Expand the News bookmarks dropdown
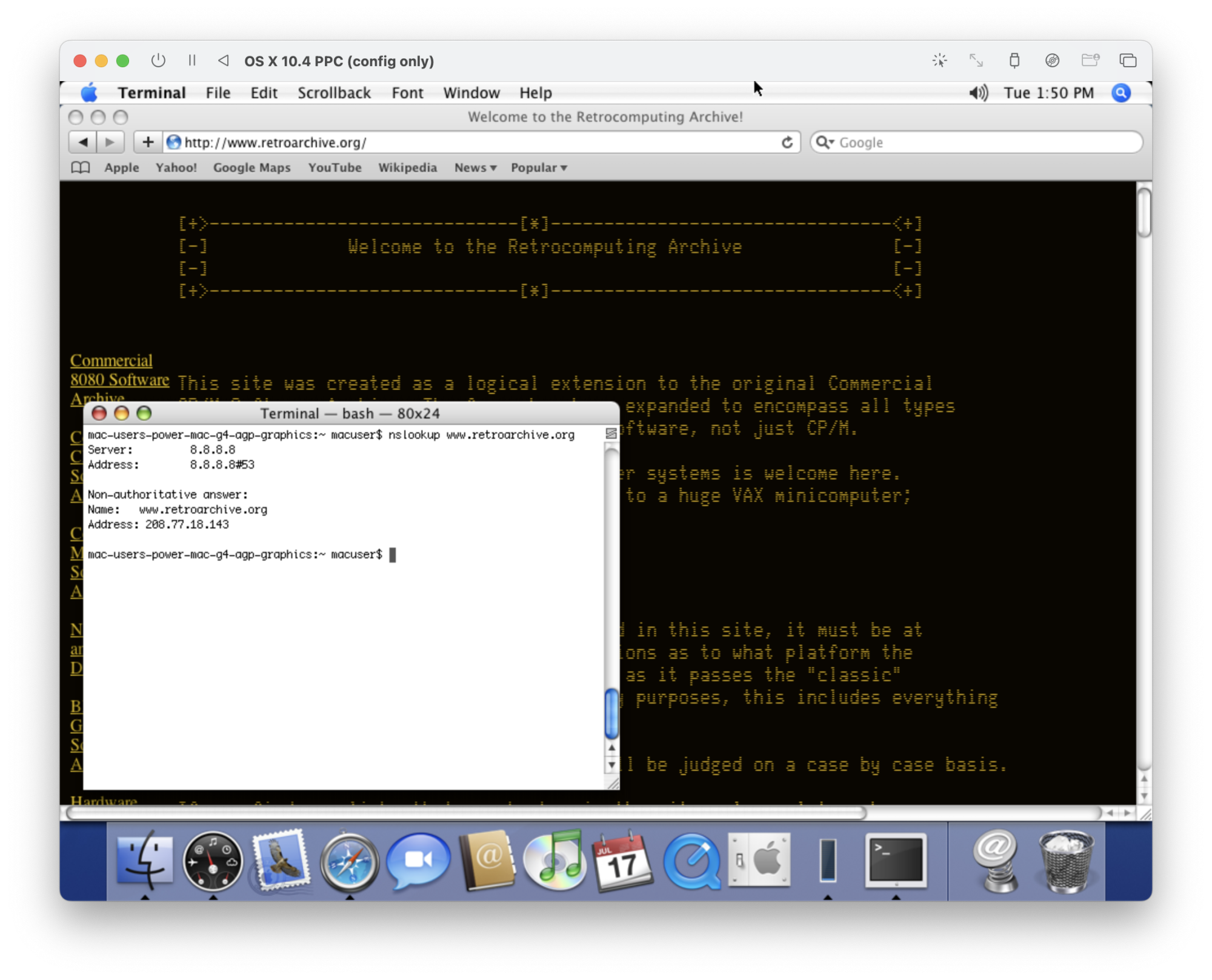Image resolution: width=1212 pixels, height=980 pixels. (475, 168)
